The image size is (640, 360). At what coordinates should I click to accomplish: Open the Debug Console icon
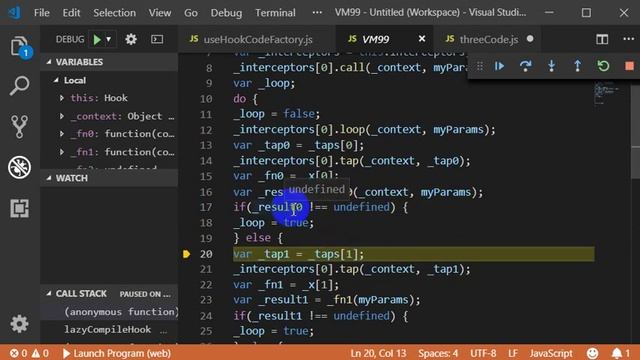click(x=157, y=39)
